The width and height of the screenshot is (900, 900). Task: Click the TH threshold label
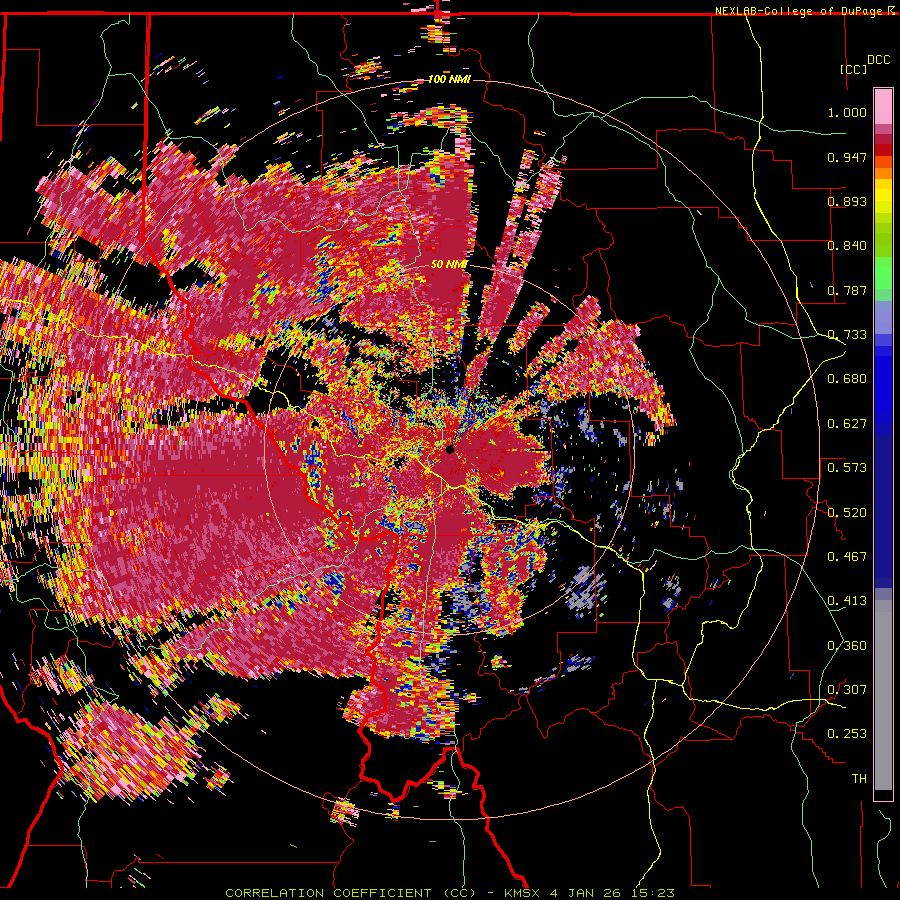[859, 779]
